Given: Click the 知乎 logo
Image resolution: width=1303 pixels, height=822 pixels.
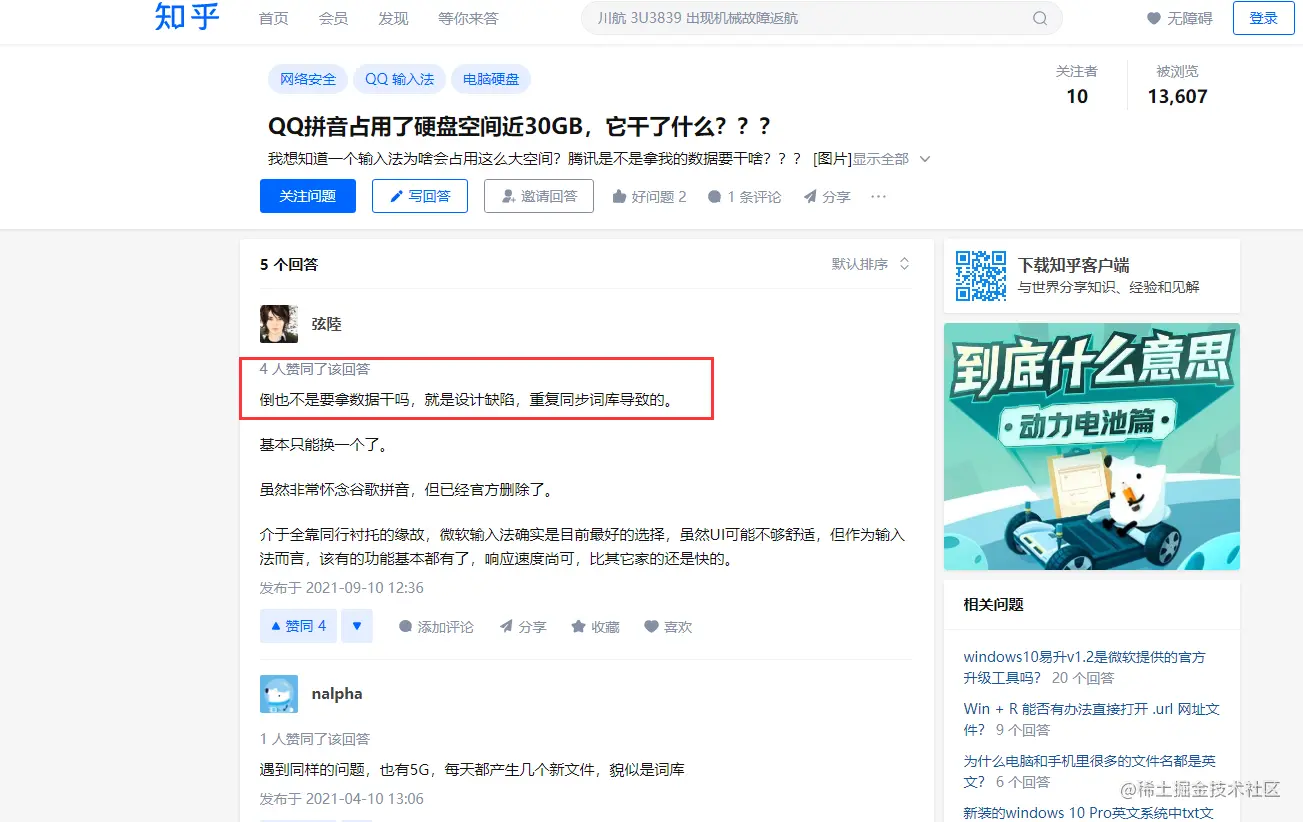Looking at the screenshot, I should [x=187, y=17].
